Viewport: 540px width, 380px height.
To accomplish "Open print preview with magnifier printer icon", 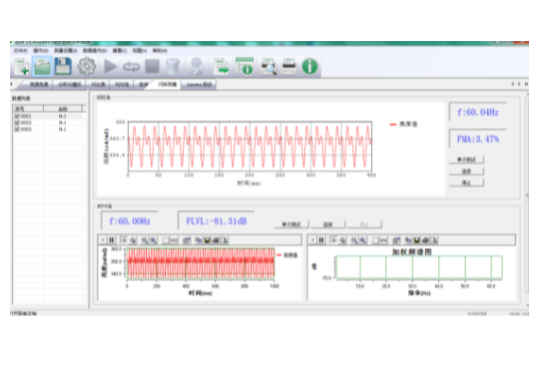I will (x=268, y=66).
